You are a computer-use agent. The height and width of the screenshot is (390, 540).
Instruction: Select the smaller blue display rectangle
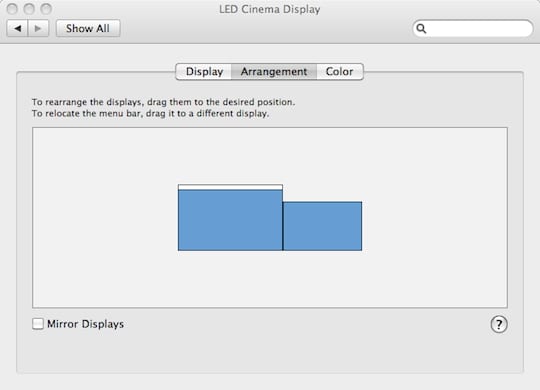pos(322,226)
